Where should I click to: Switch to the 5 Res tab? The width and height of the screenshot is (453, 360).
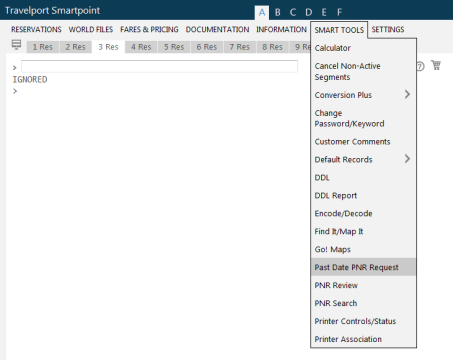[174, 47]
